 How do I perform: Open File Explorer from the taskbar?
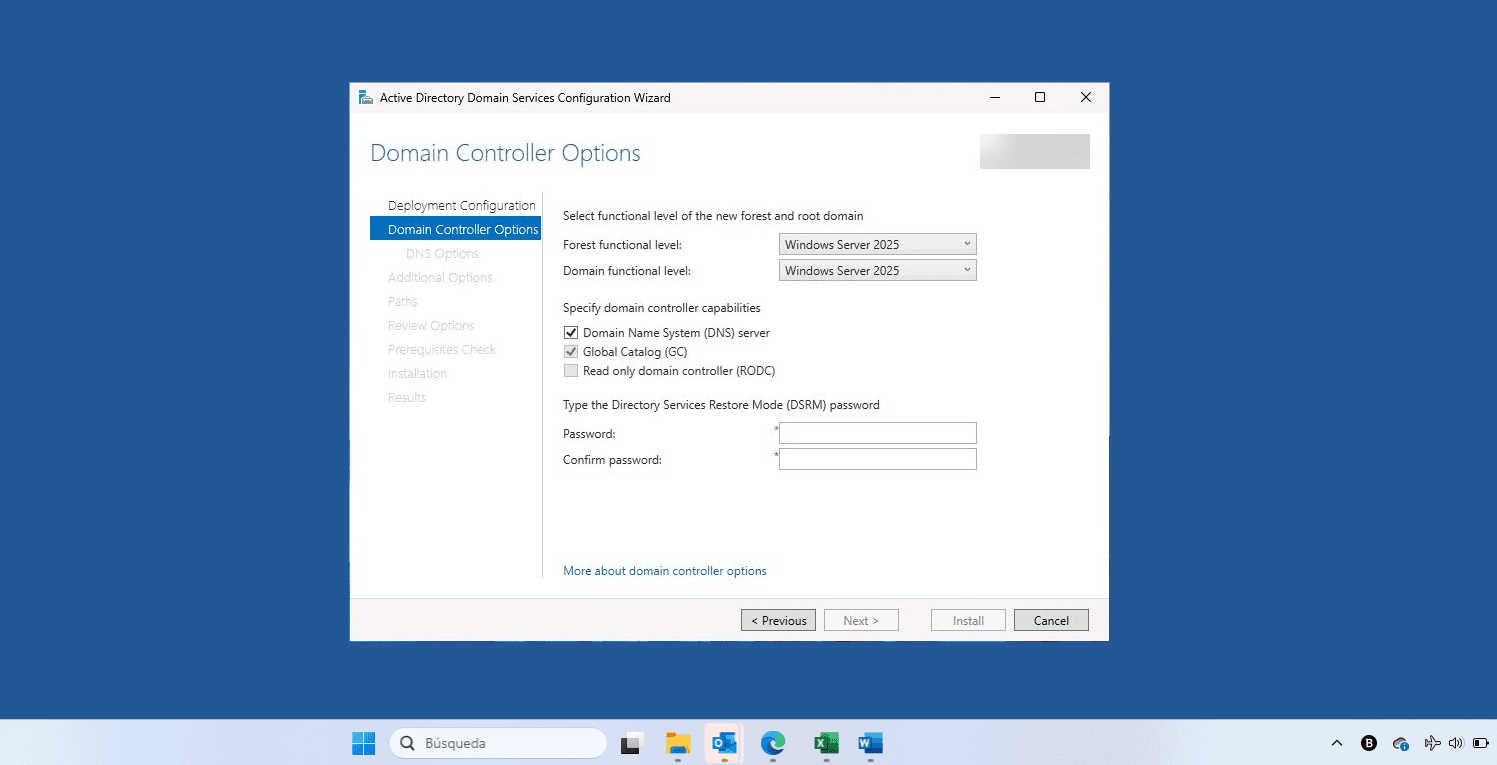pyautogui.click(x=678, y=743)
